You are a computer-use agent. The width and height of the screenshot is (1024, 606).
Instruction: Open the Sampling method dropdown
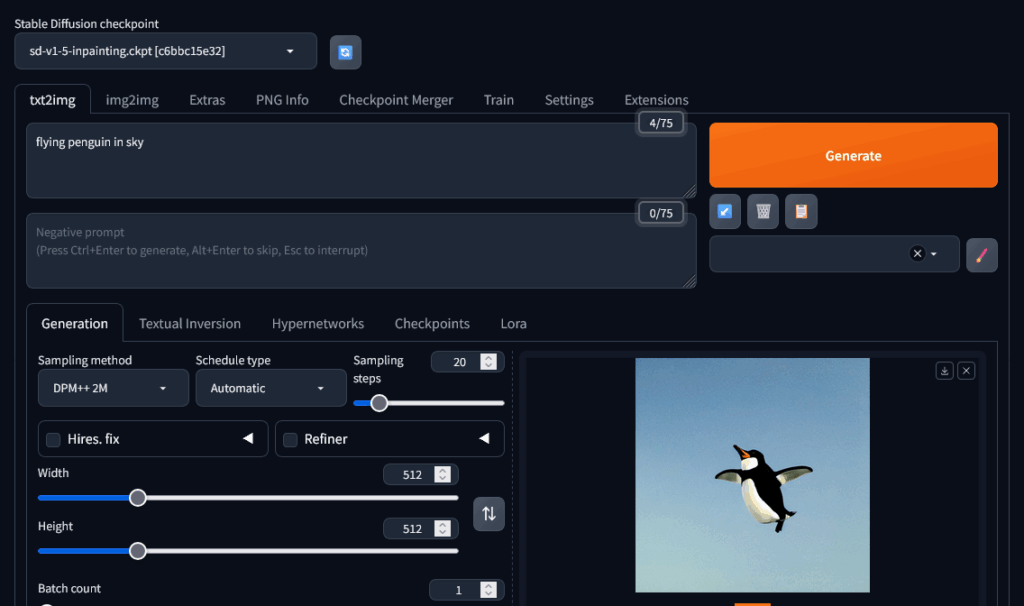pyautogui.click(x=113, y=388)
